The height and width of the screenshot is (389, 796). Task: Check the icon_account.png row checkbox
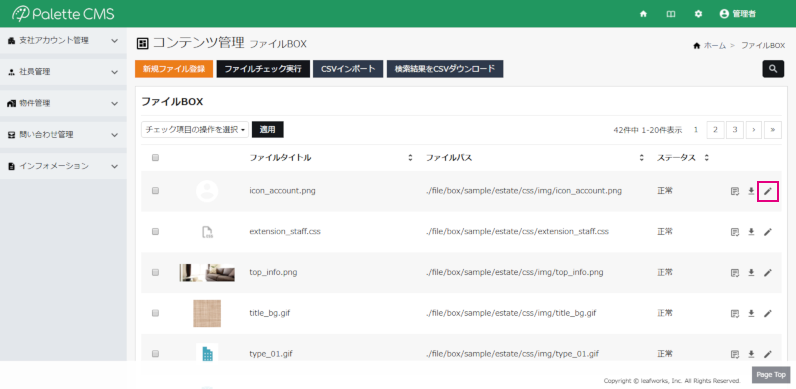155,191
